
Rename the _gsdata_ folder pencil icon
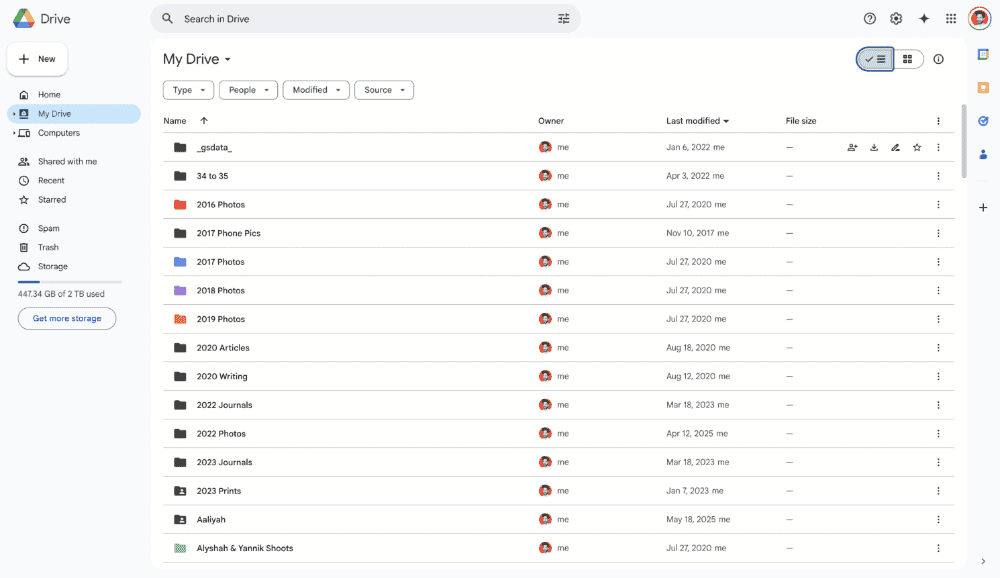(x=895, y=147)
